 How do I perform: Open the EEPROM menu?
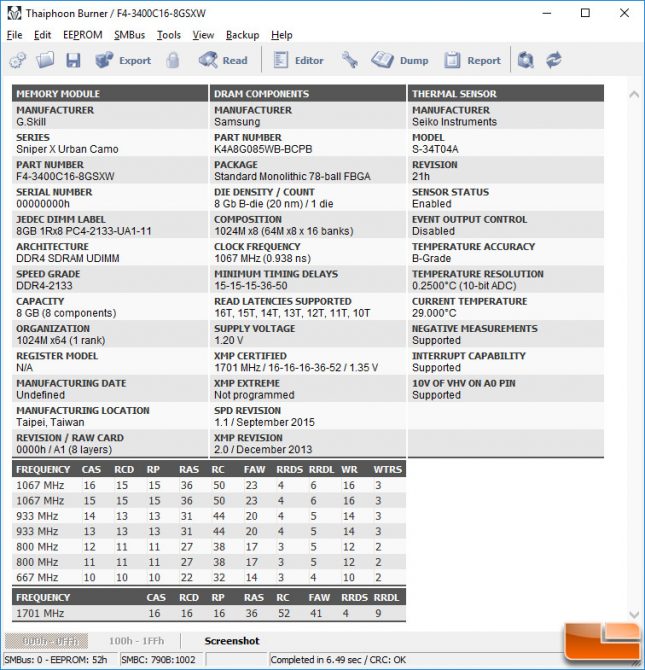[82, 35]
